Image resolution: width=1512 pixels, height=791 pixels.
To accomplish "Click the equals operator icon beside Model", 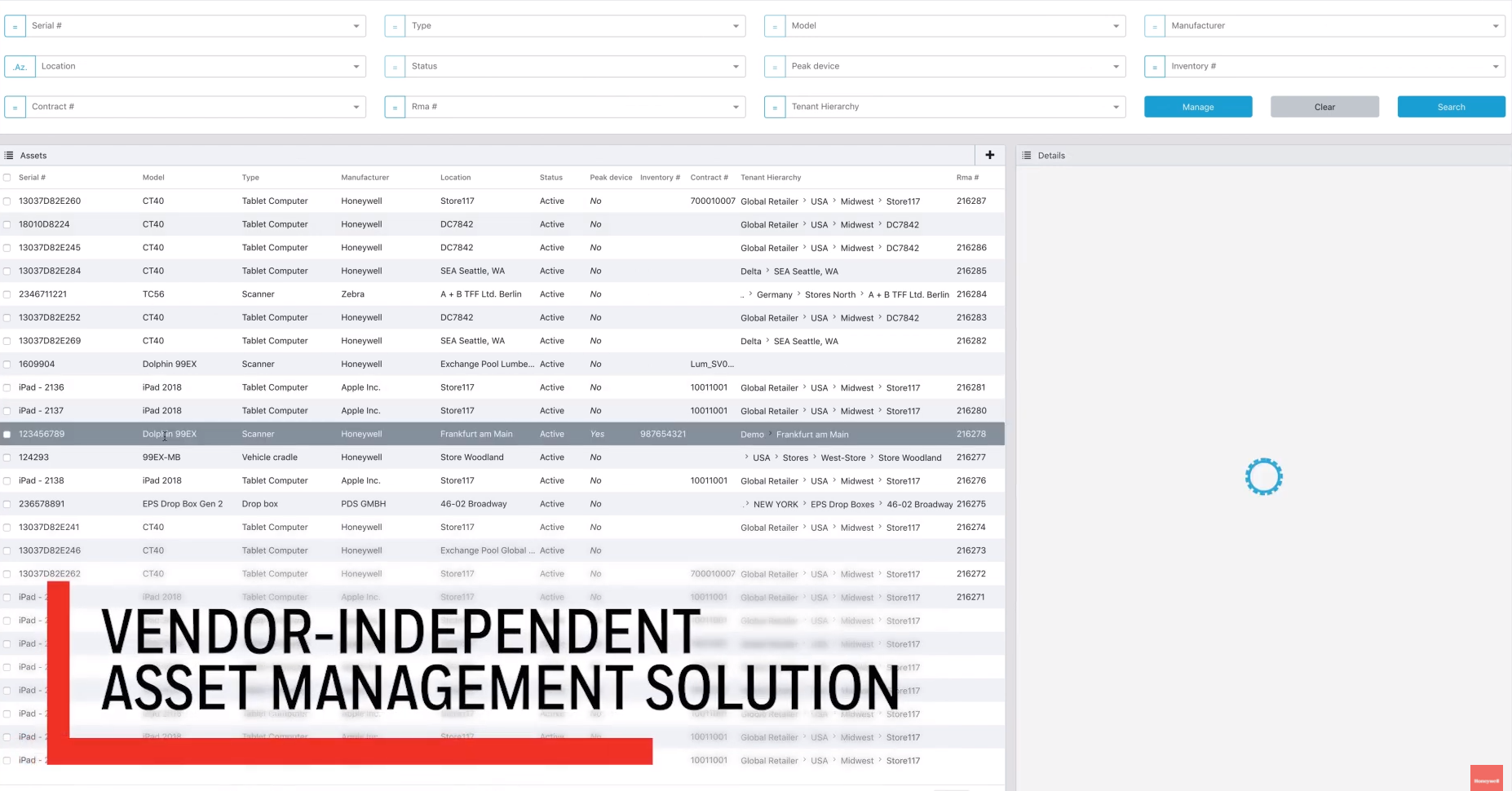I will 775,26.
